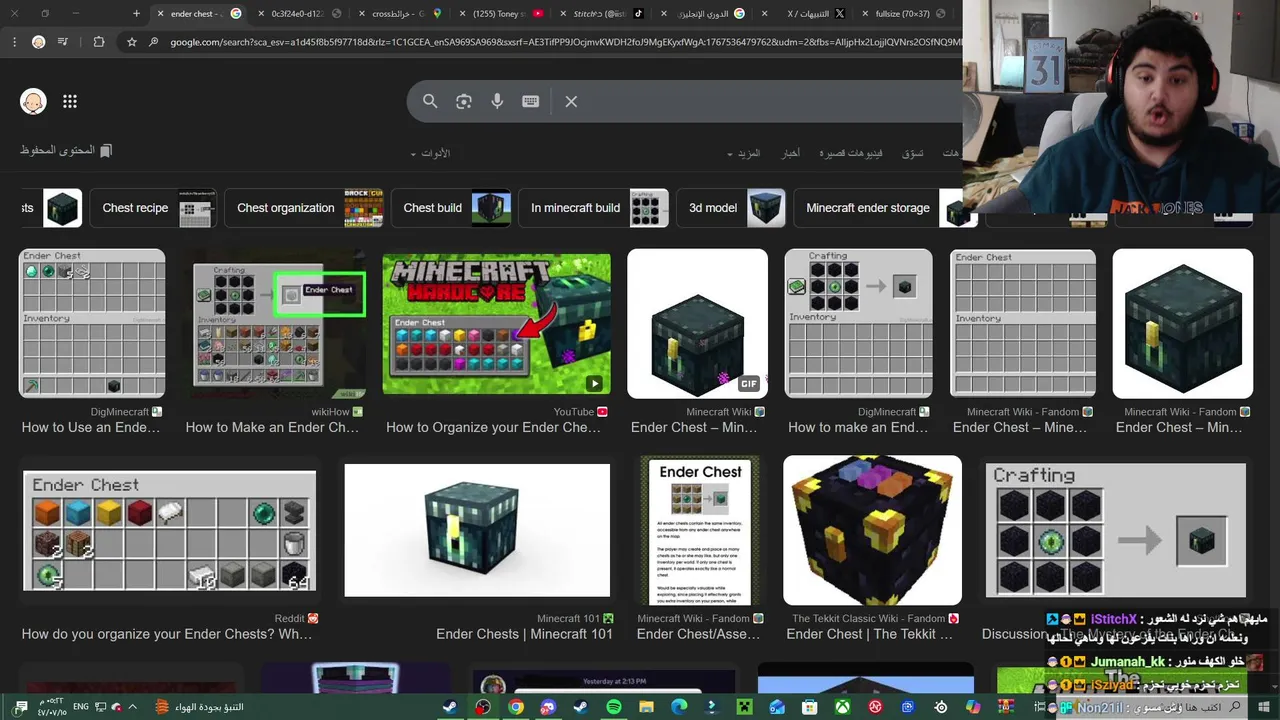
Task: Launch Microsoft Edge from the taskbar
Action: 679,707
